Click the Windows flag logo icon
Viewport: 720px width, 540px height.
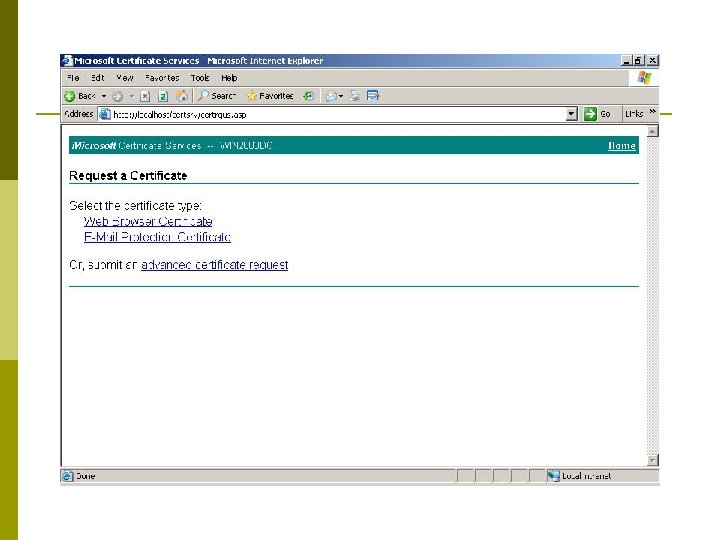click(x=644, y=78)
